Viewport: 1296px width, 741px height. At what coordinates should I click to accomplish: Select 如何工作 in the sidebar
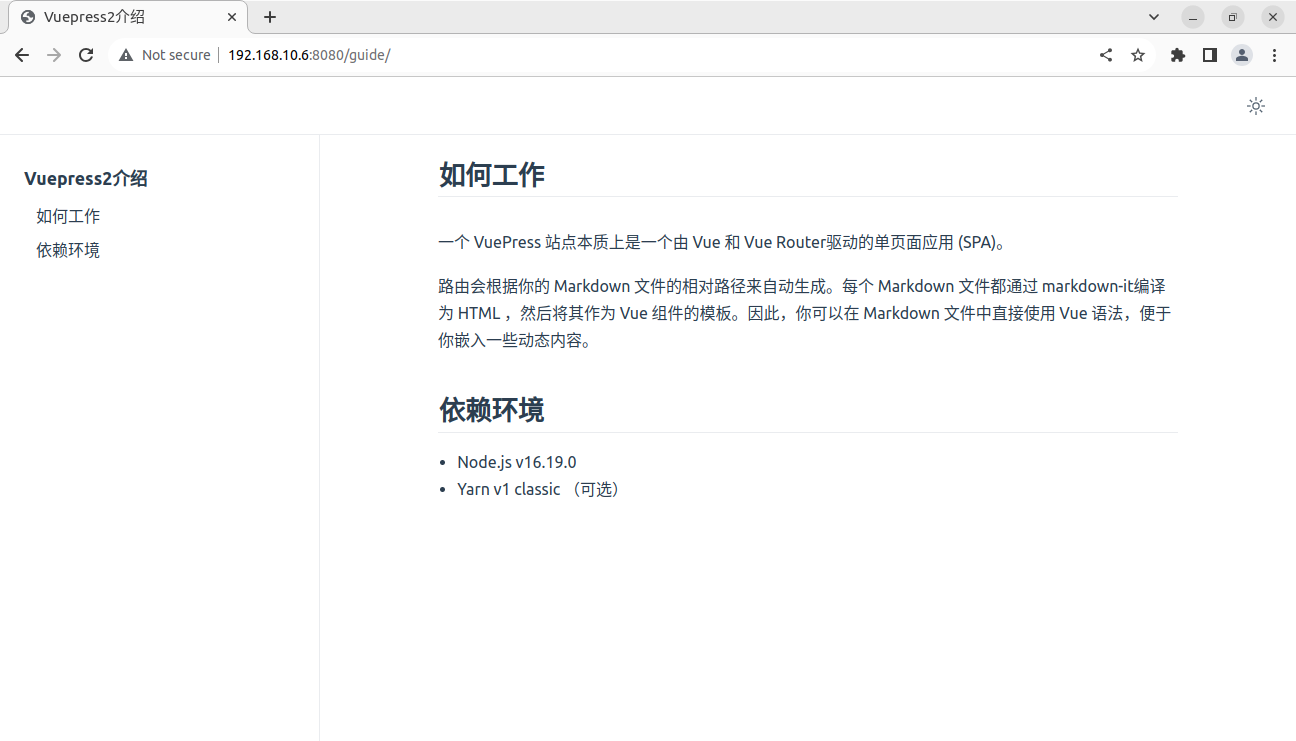point(68,216)
